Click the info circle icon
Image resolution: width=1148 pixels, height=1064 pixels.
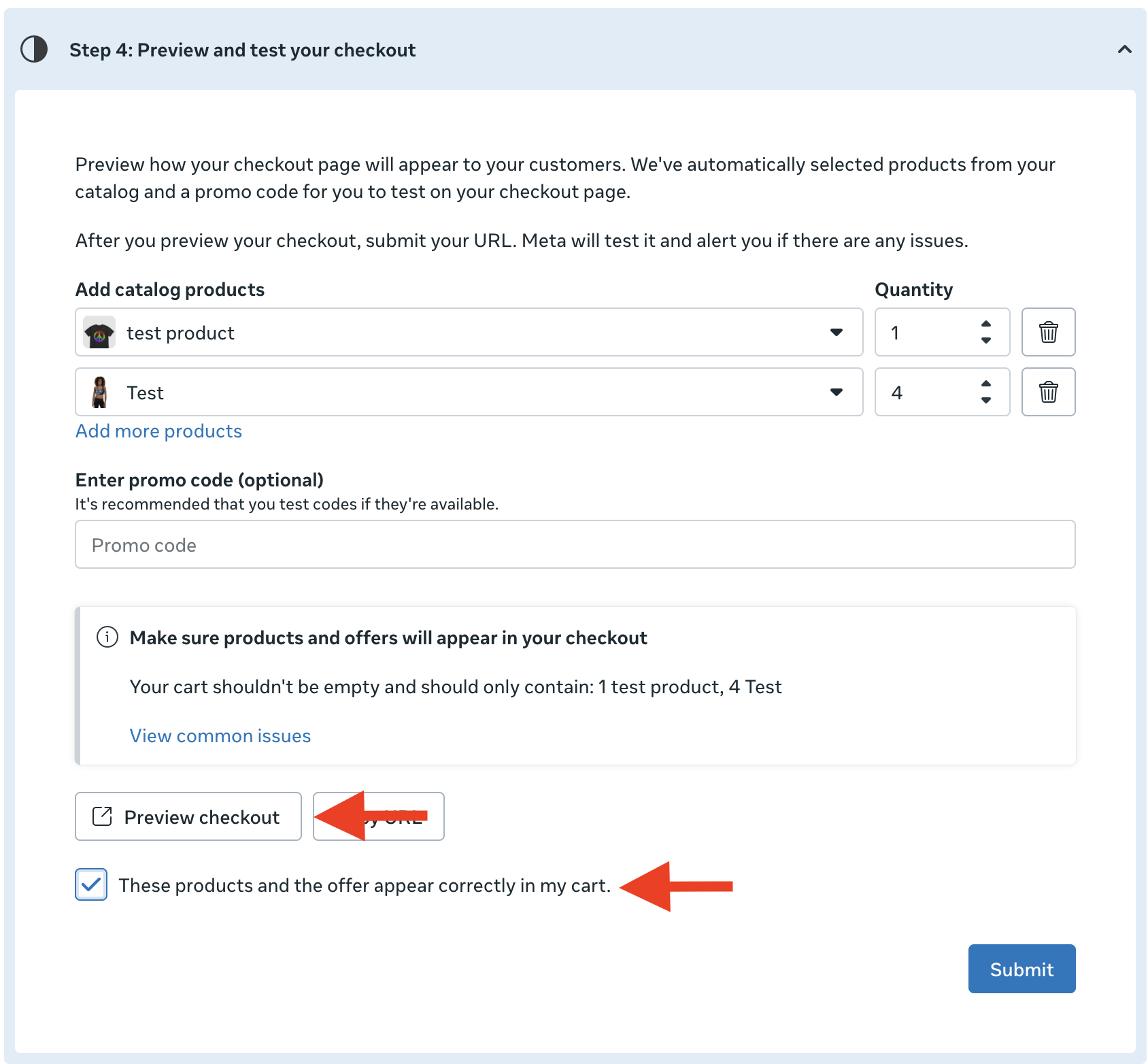(x=107, y=637)
